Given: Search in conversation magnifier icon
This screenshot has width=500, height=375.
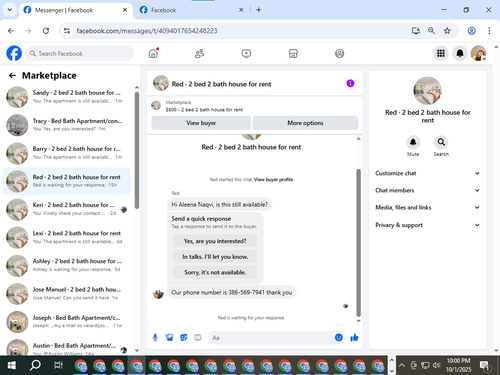Looking at the screenshot, I should click(441, 142).
